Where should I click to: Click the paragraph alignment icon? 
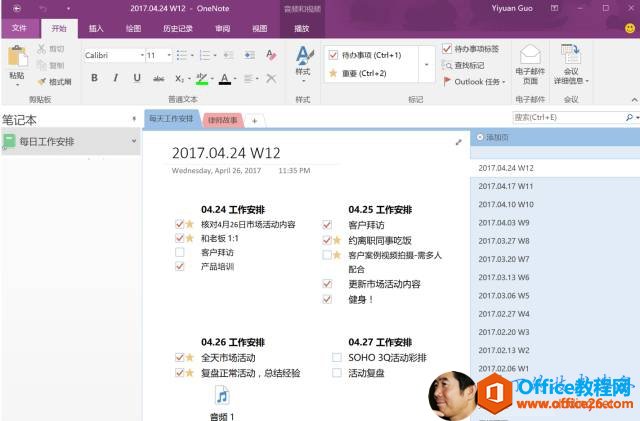(x=248, y=78)
